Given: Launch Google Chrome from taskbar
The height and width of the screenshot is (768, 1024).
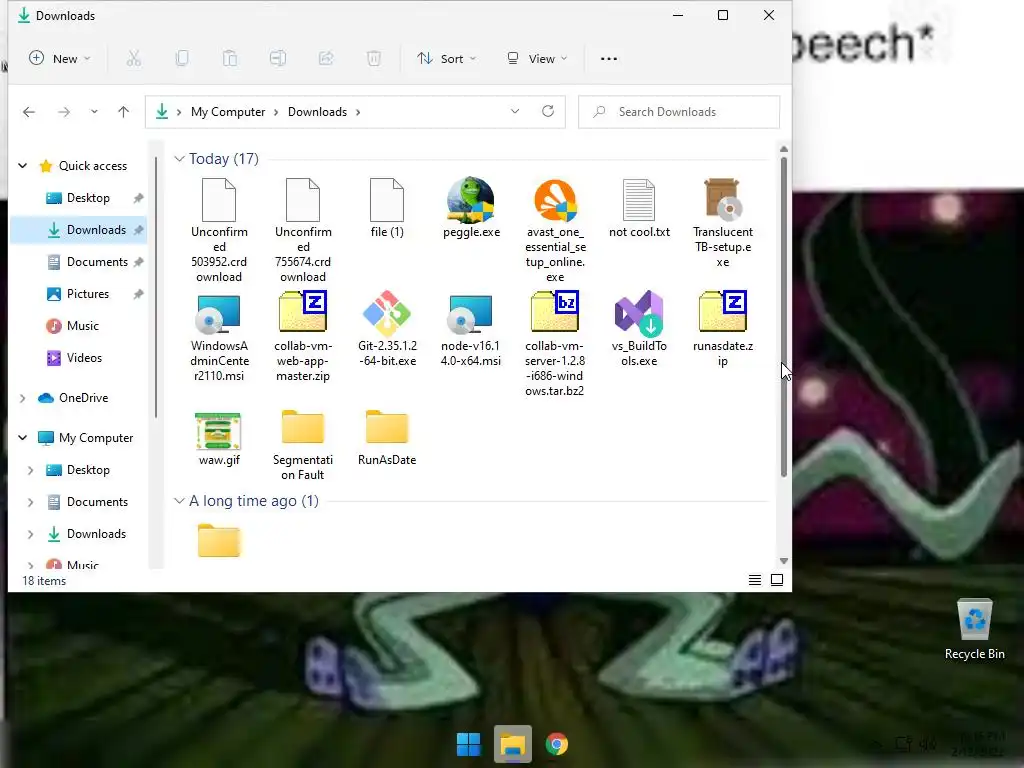Looking at the screenshot, I should [x=556, y=744].
